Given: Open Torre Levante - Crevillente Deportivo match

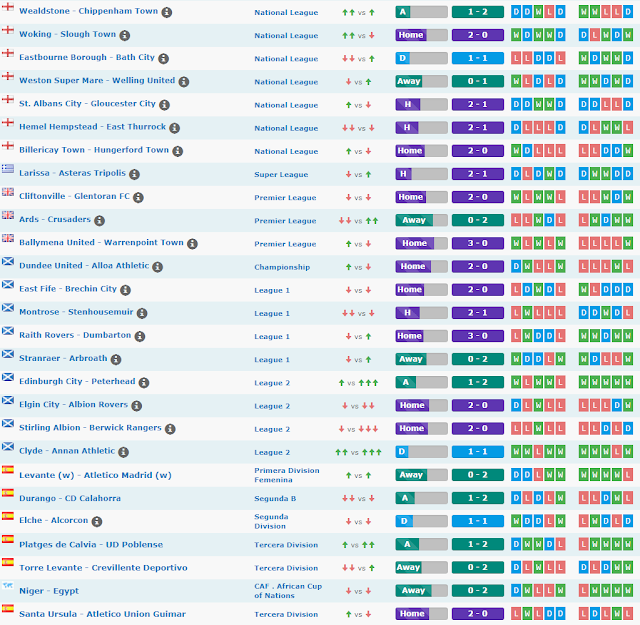Looking at the screenshot, I should [x=103, y=567].
